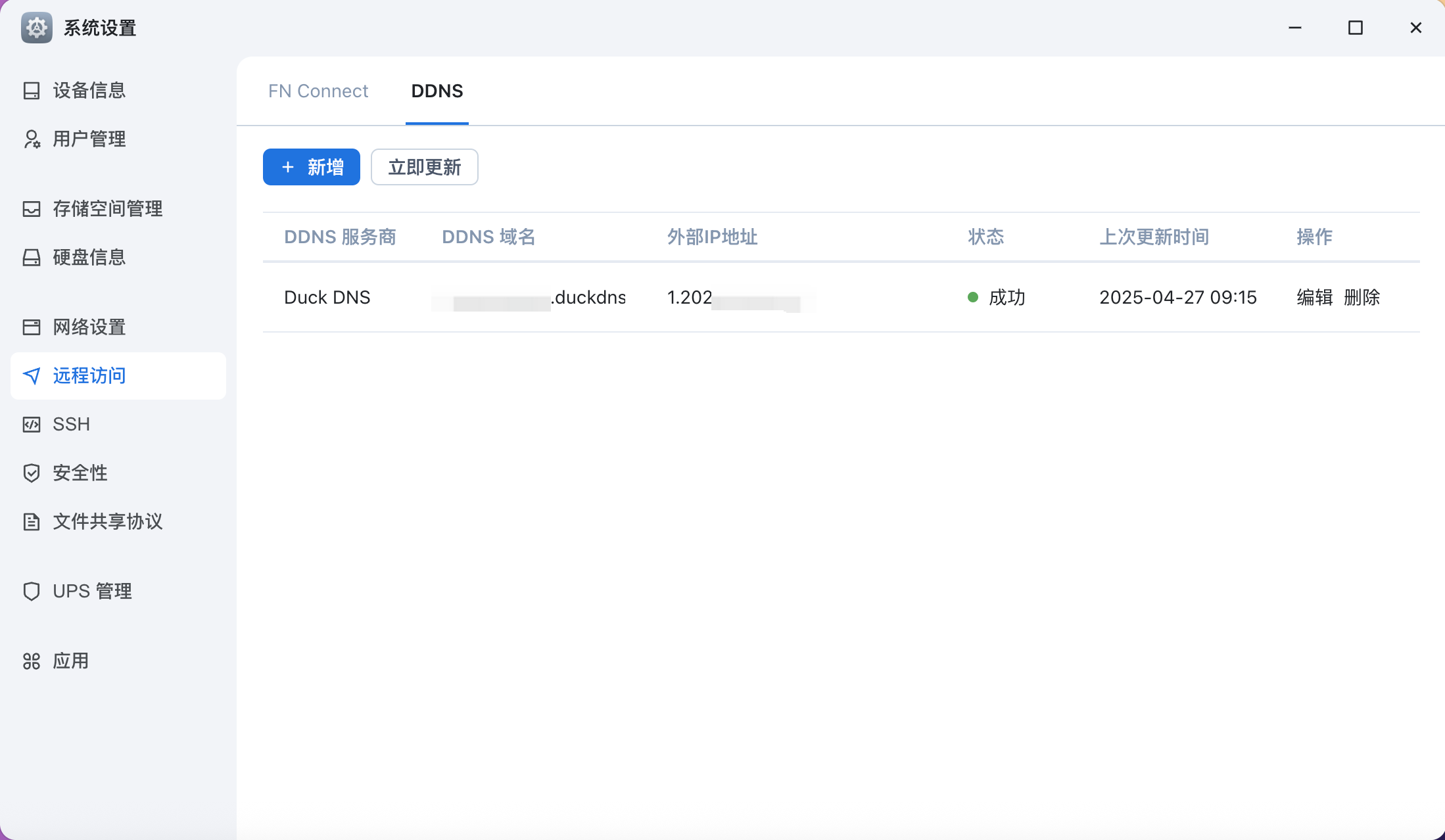Click the 网络设置 network icon
This screenshot has height=840, width=1445.
(32, 327)
